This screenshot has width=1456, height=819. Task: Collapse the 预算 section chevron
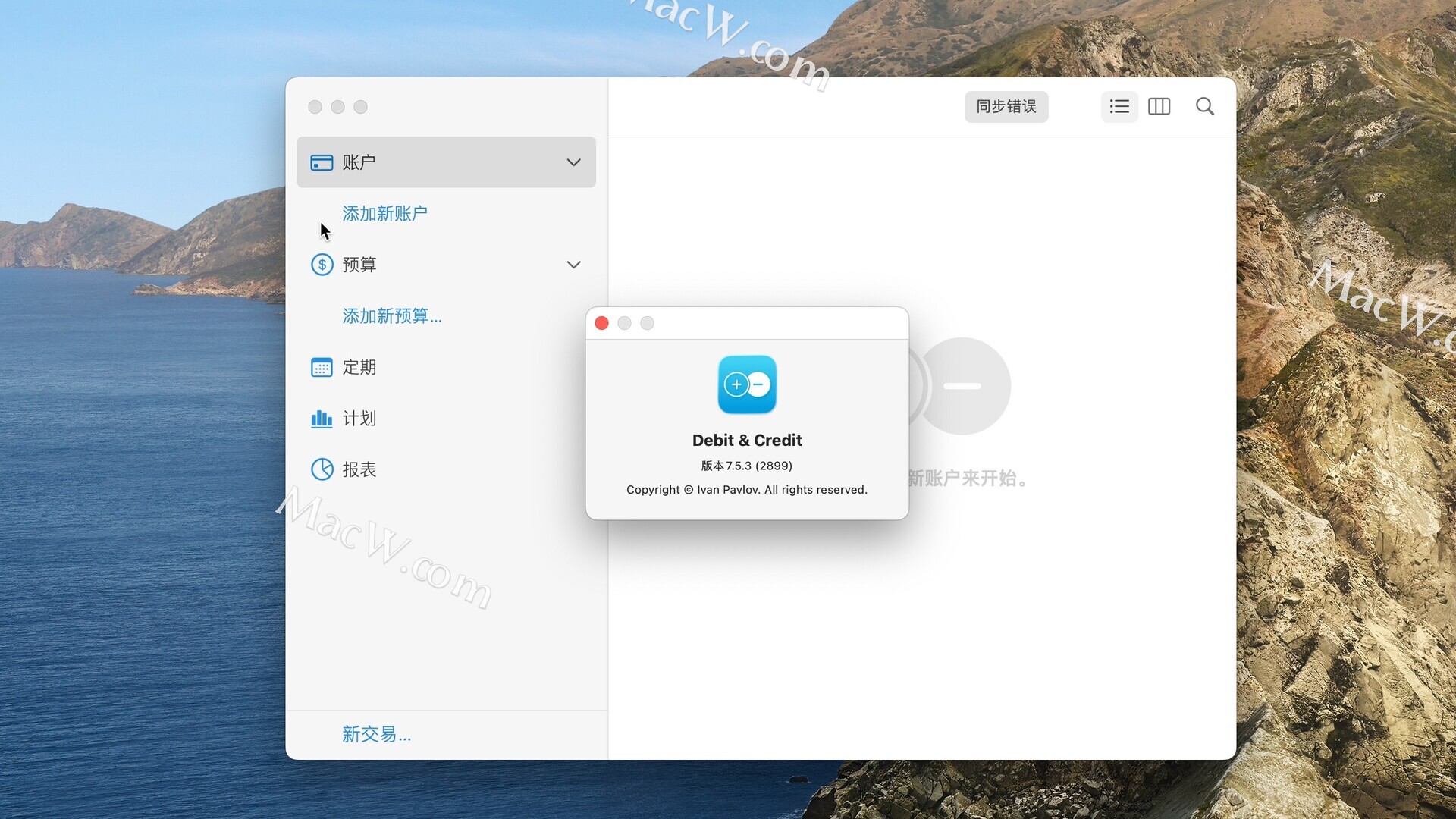tap(573, 265)
